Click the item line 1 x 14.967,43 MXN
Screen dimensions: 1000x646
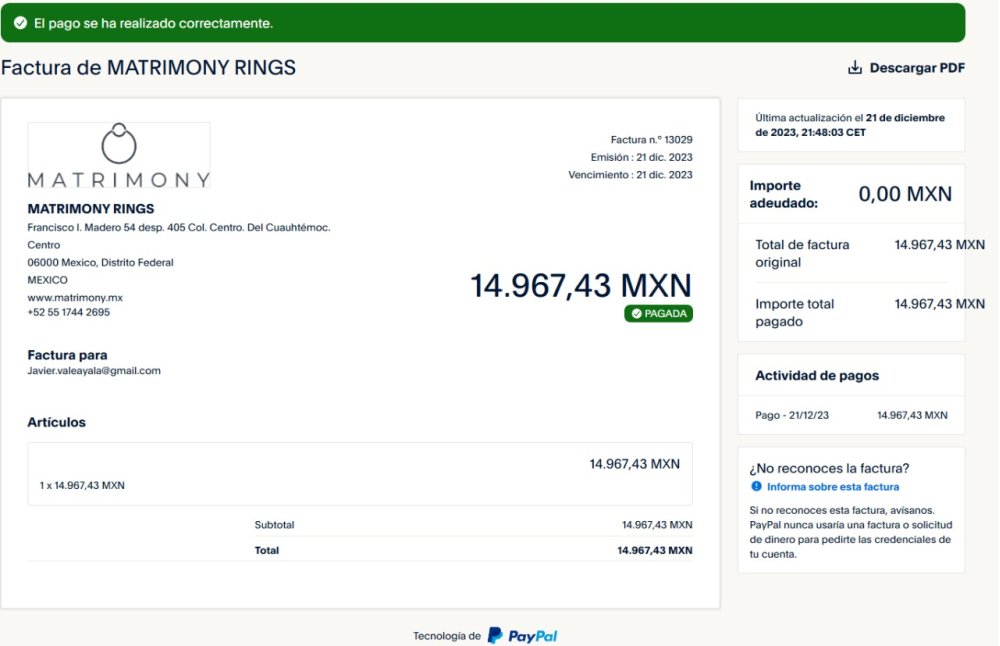click(x=82, y=485)
